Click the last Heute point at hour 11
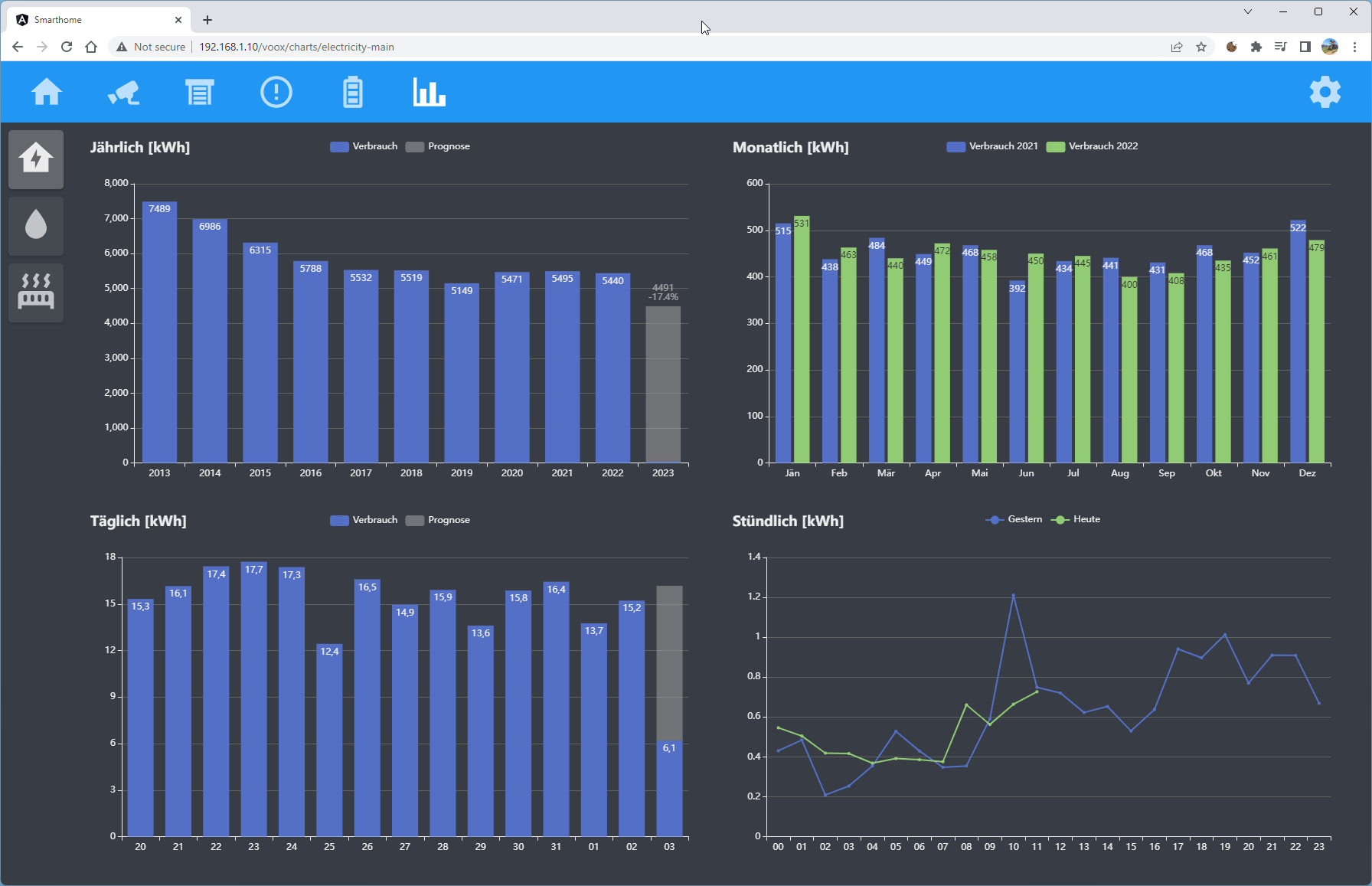 click(1037, 692)
